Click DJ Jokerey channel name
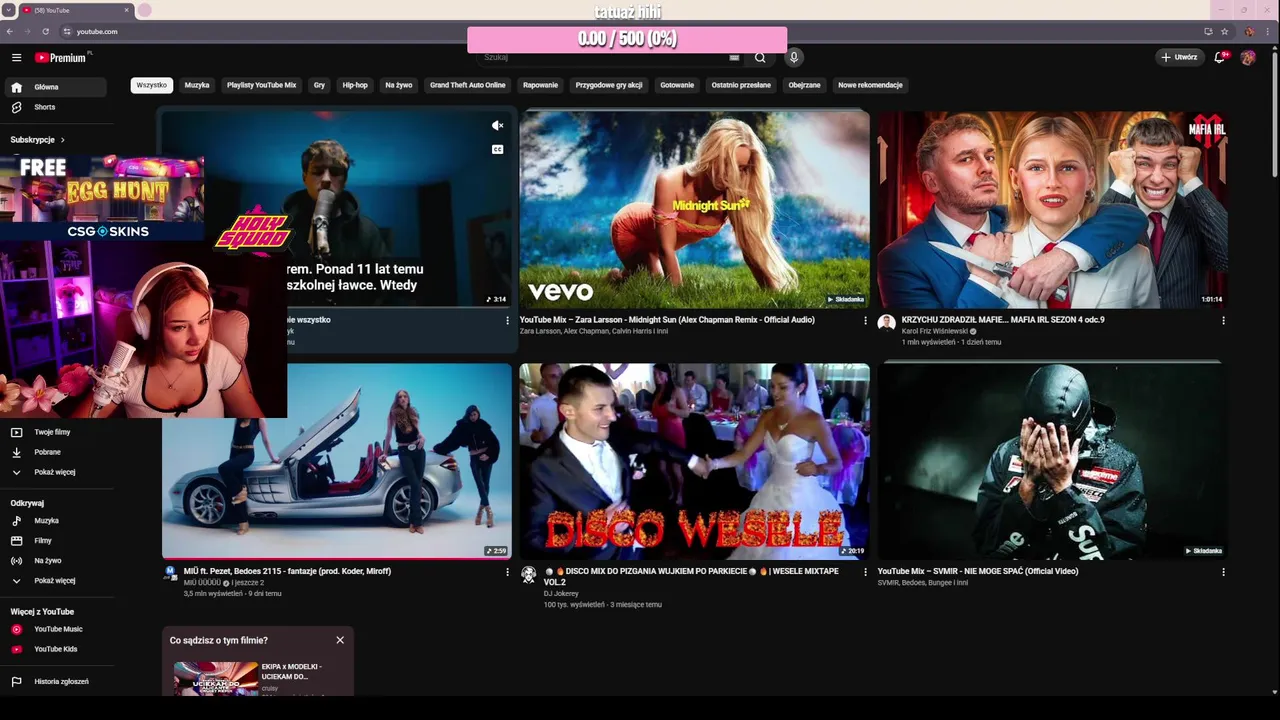 [x=561, y=594]
